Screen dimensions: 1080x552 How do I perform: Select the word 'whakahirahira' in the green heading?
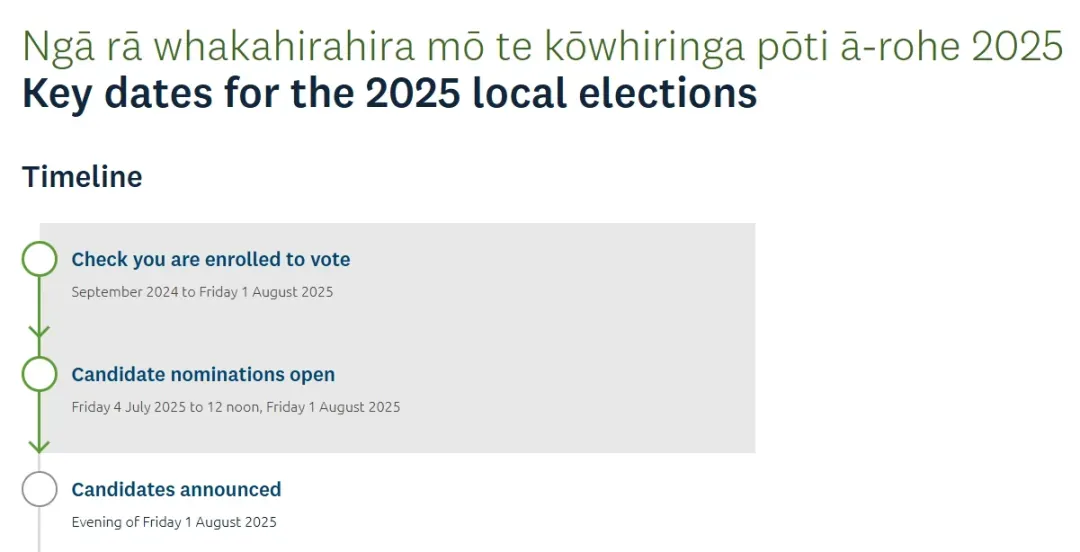coord(284,46)
